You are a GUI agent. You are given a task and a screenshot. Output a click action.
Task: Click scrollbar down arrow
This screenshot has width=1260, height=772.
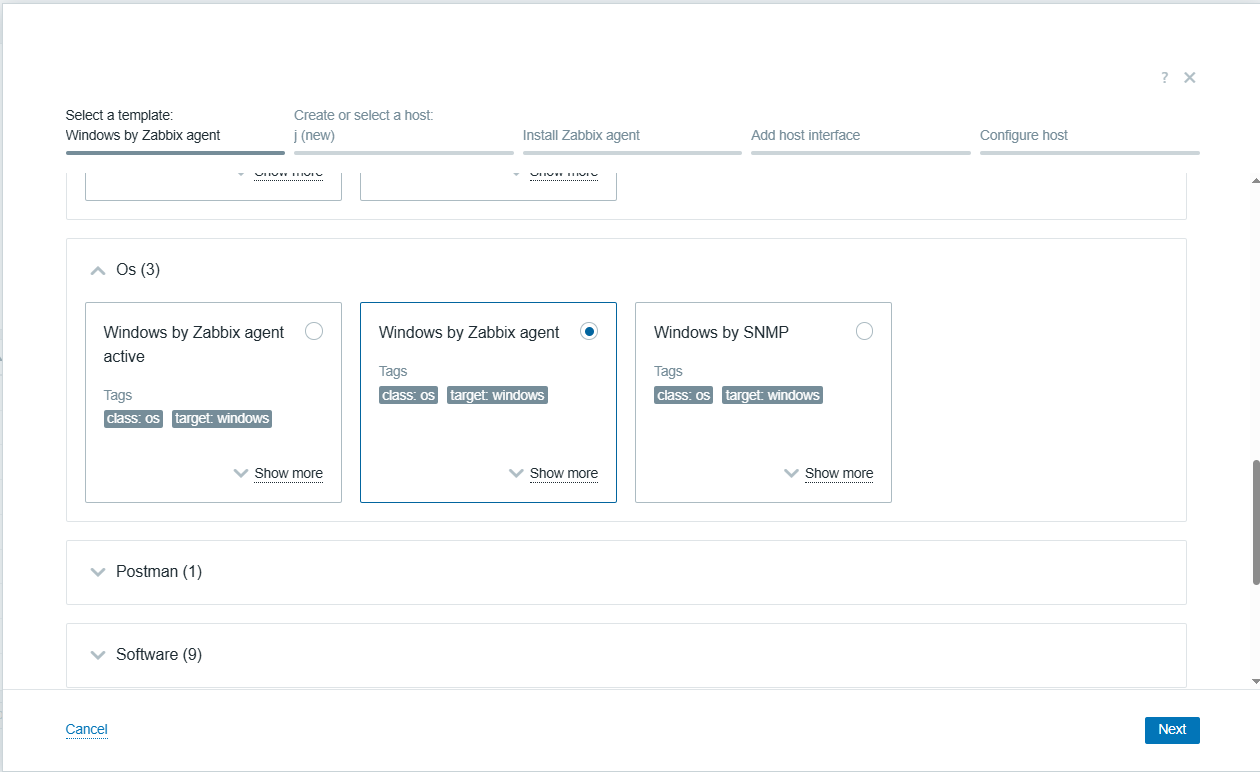tap(1256, 681)
